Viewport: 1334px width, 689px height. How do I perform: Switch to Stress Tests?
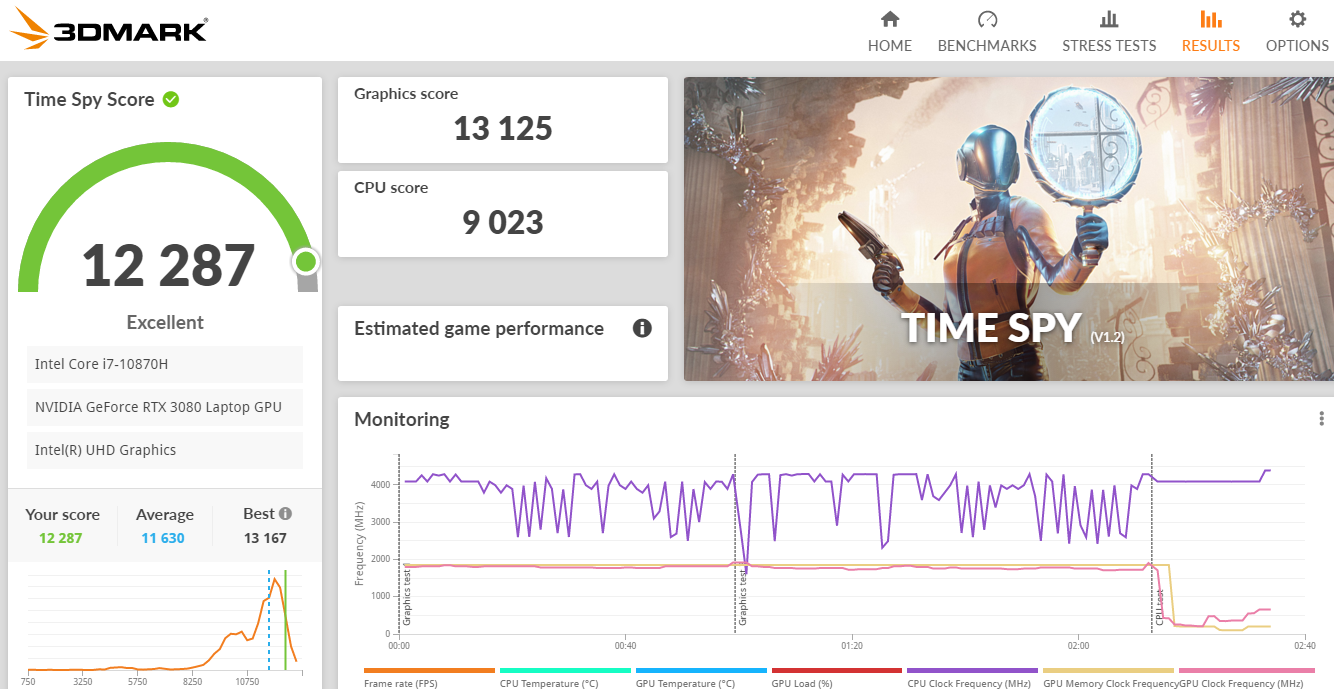1109,31
